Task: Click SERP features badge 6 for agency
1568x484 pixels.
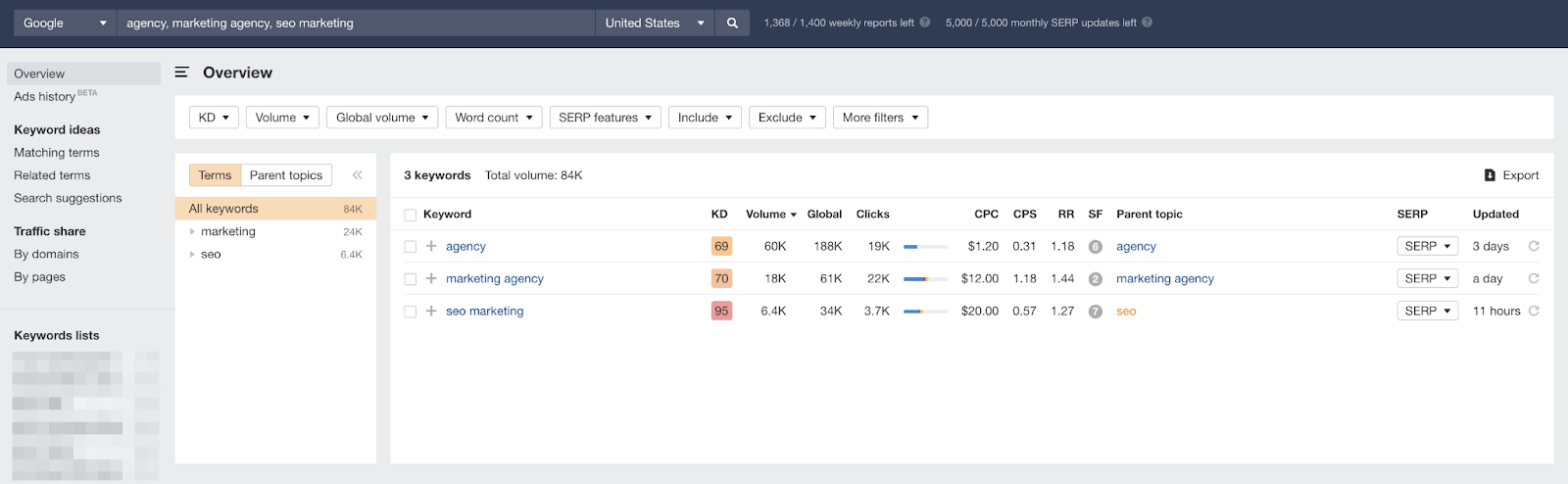Action: click(1096, 247)
